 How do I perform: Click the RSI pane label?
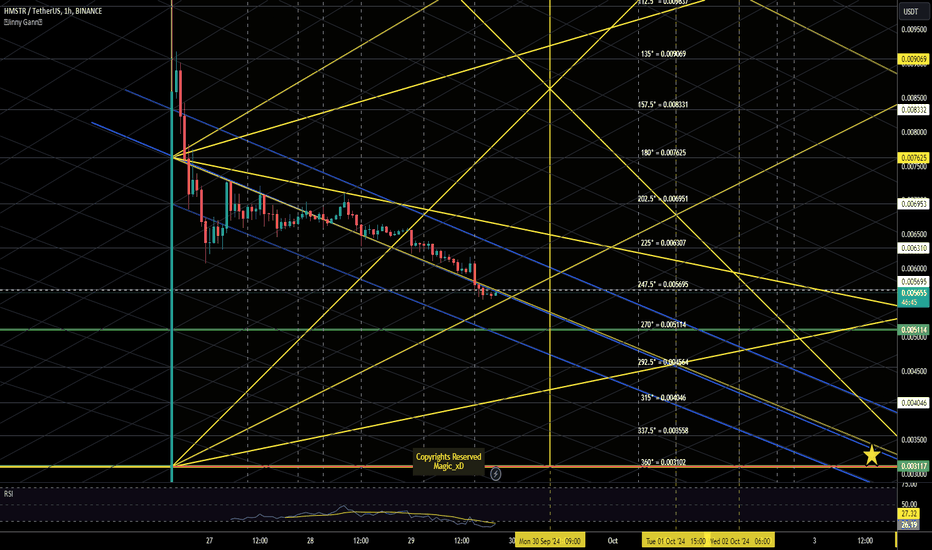click(8, 494)
